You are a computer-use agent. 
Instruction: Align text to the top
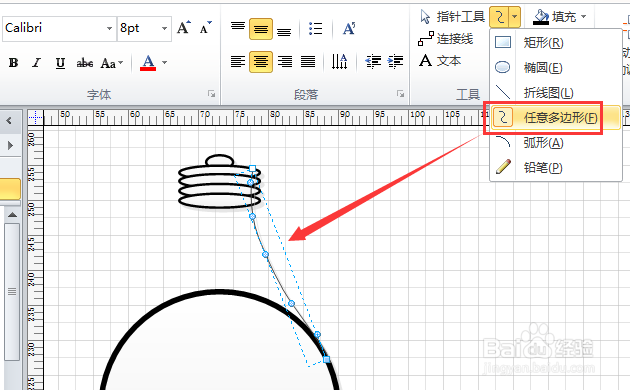click(238, 28)
